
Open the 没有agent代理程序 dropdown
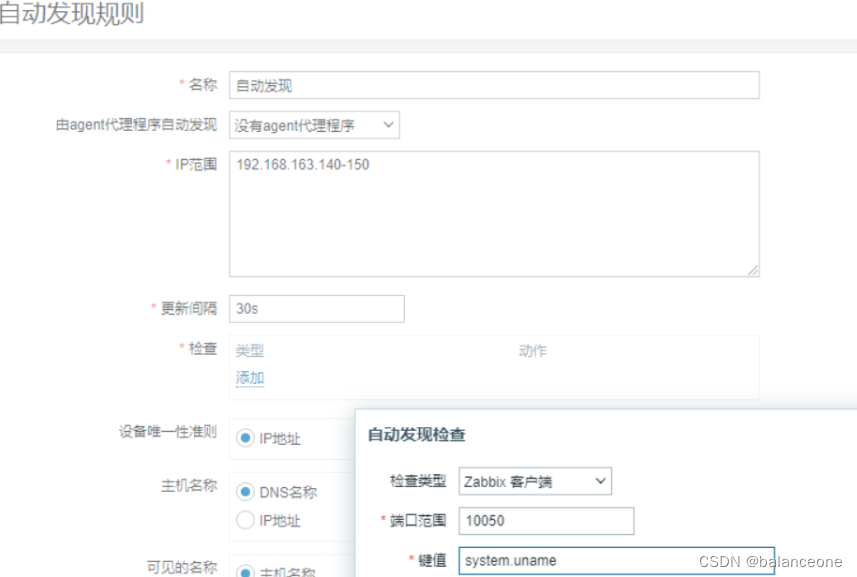point(314,125)
